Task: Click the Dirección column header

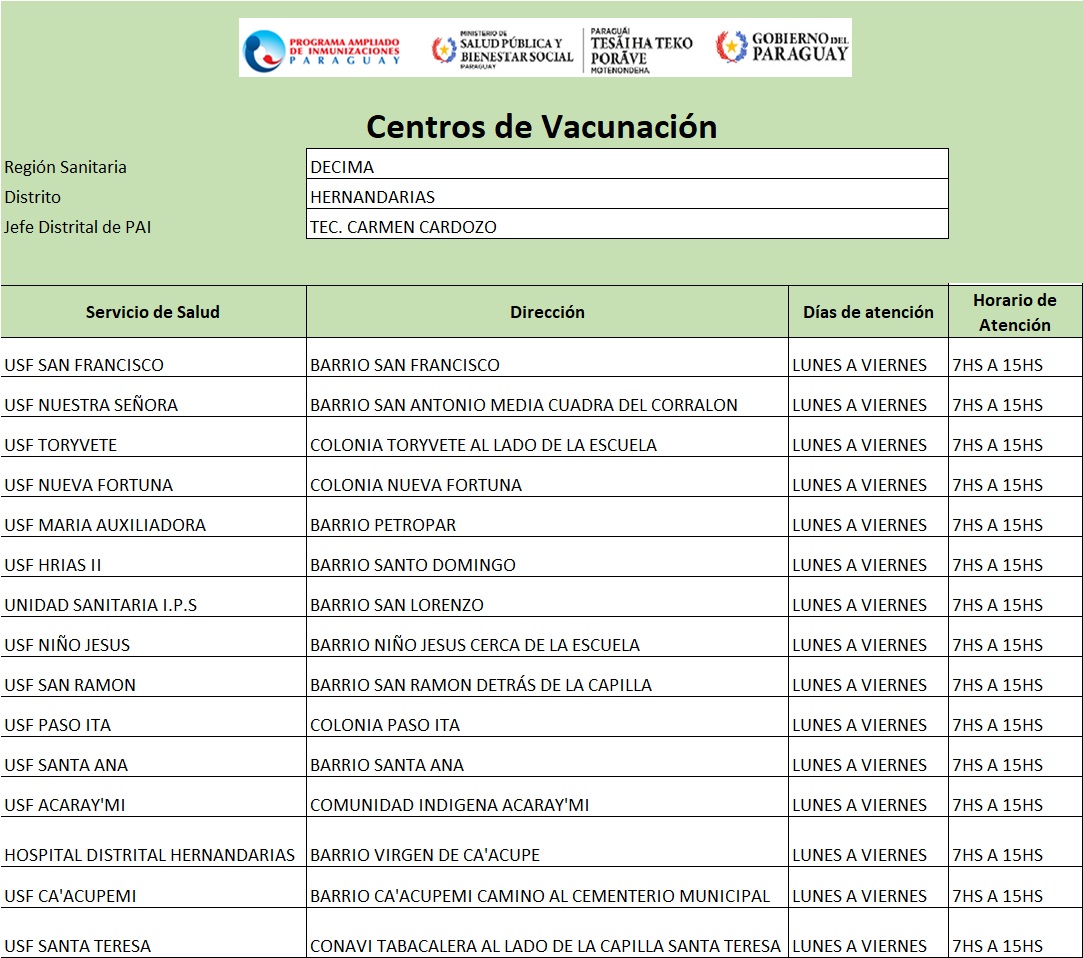Action: click(x=547, y=312)
